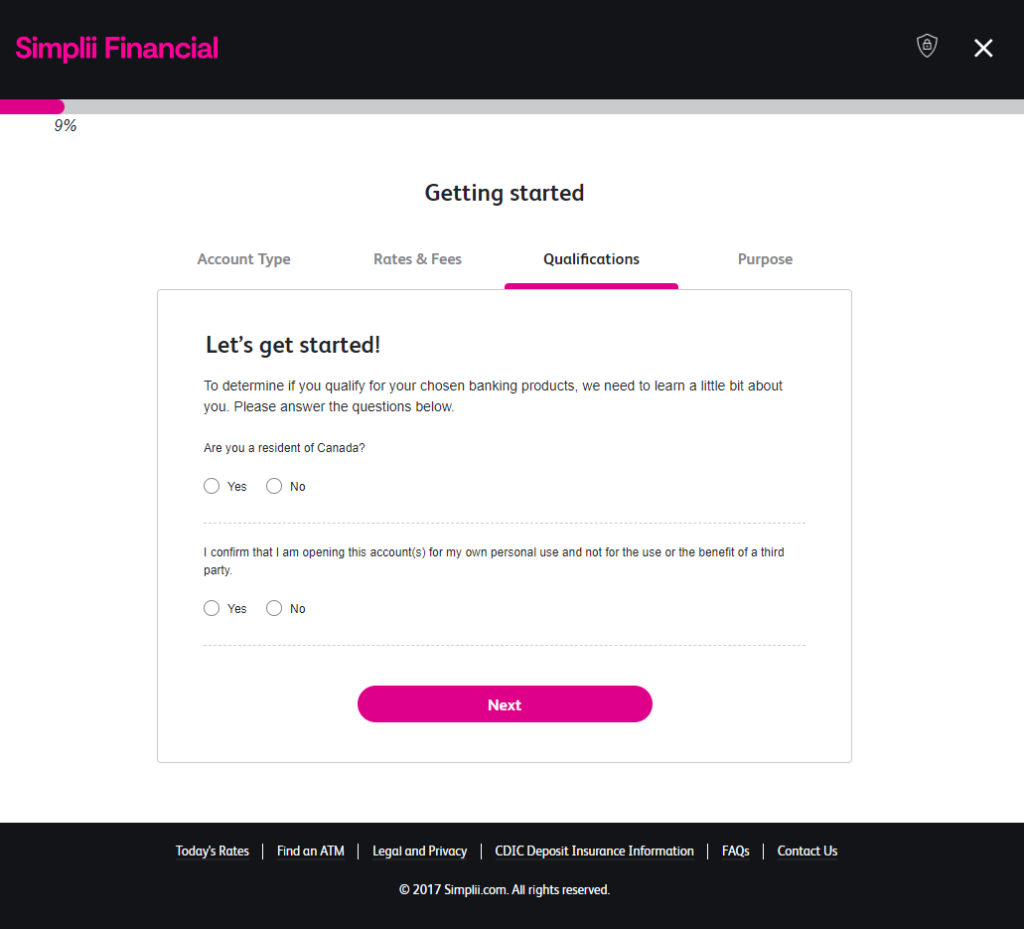Go to the Purpose tab
Viewport: 1024px width, 929px height.
point(765,259)
